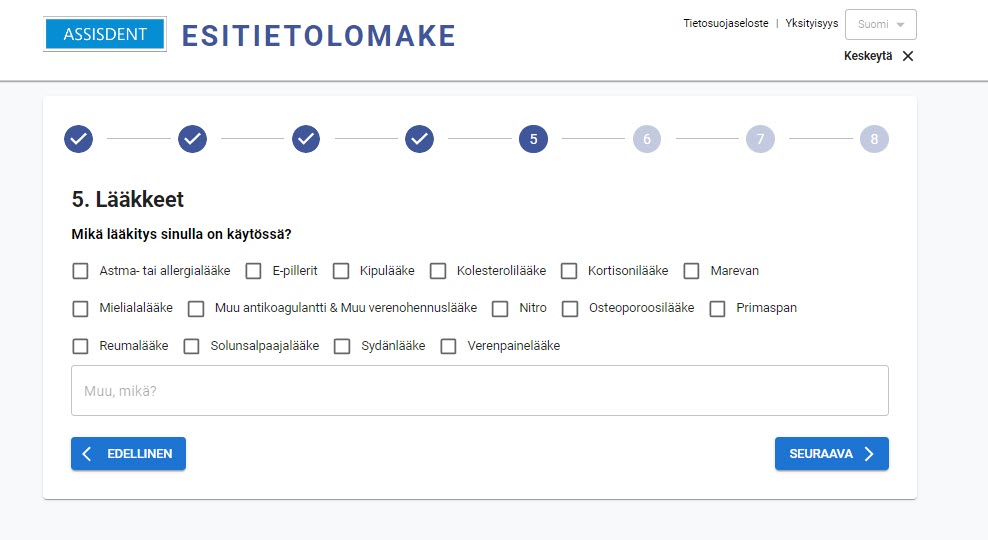988x540 pixels.
Task: Go to completed step 3 checkmark
Action: pyautogui.click(x=306, y=139)
